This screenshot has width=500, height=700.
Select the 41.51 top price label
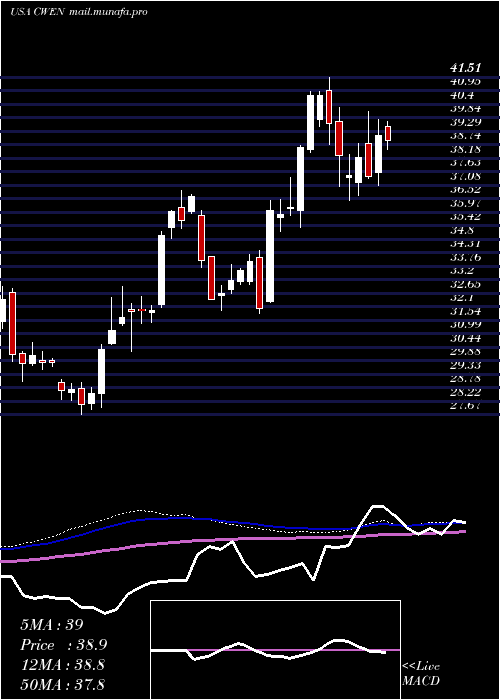[466, 68]
